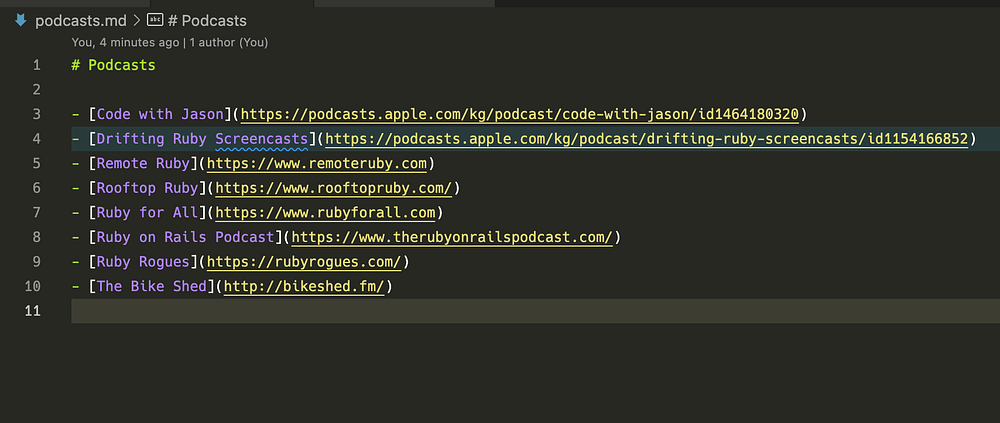This screenshot has height=423, width=1000.
Task: Click the Rooftop Ruby link text
Action: [147, 188]
